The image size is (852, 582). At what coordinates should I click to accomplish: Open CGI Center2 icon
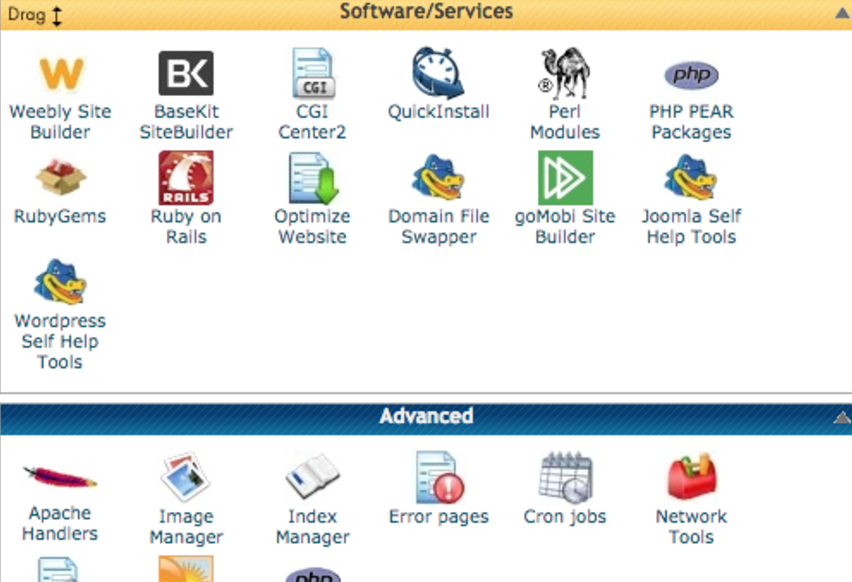click(x=313, y=73)
